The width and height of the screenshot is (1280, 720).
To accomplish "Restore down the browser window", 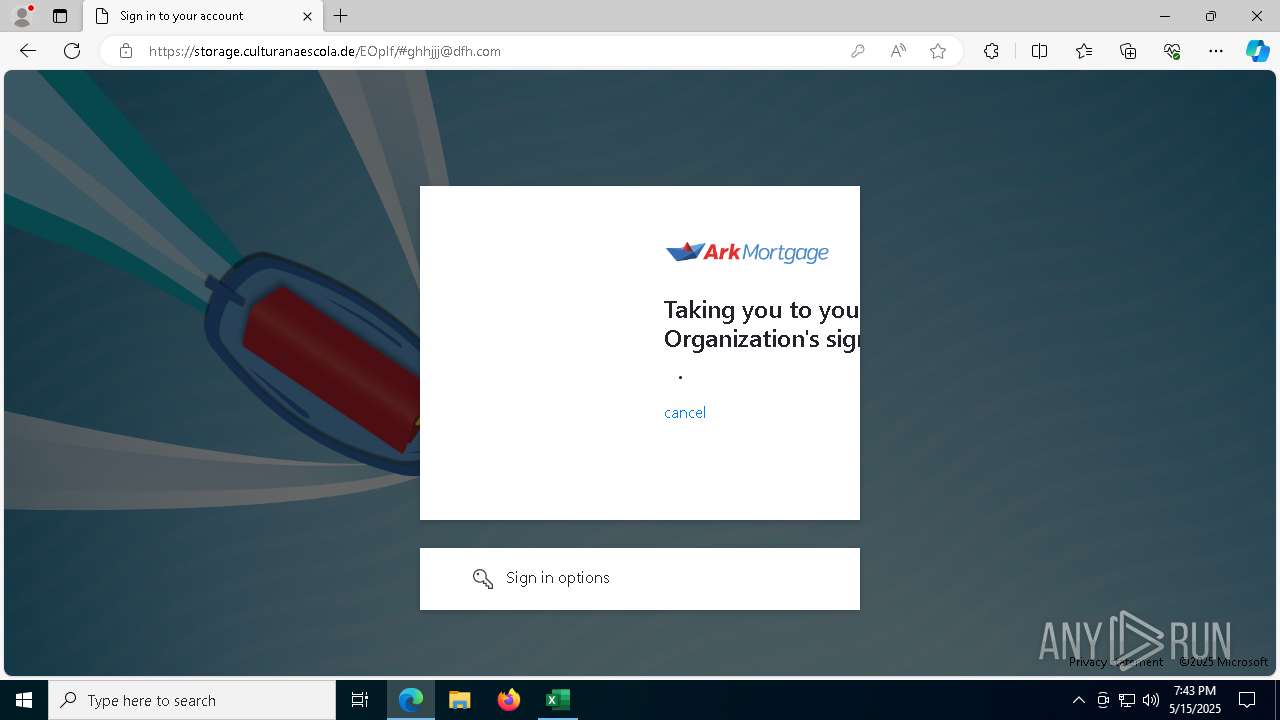I will click(x=1211, y=16).
